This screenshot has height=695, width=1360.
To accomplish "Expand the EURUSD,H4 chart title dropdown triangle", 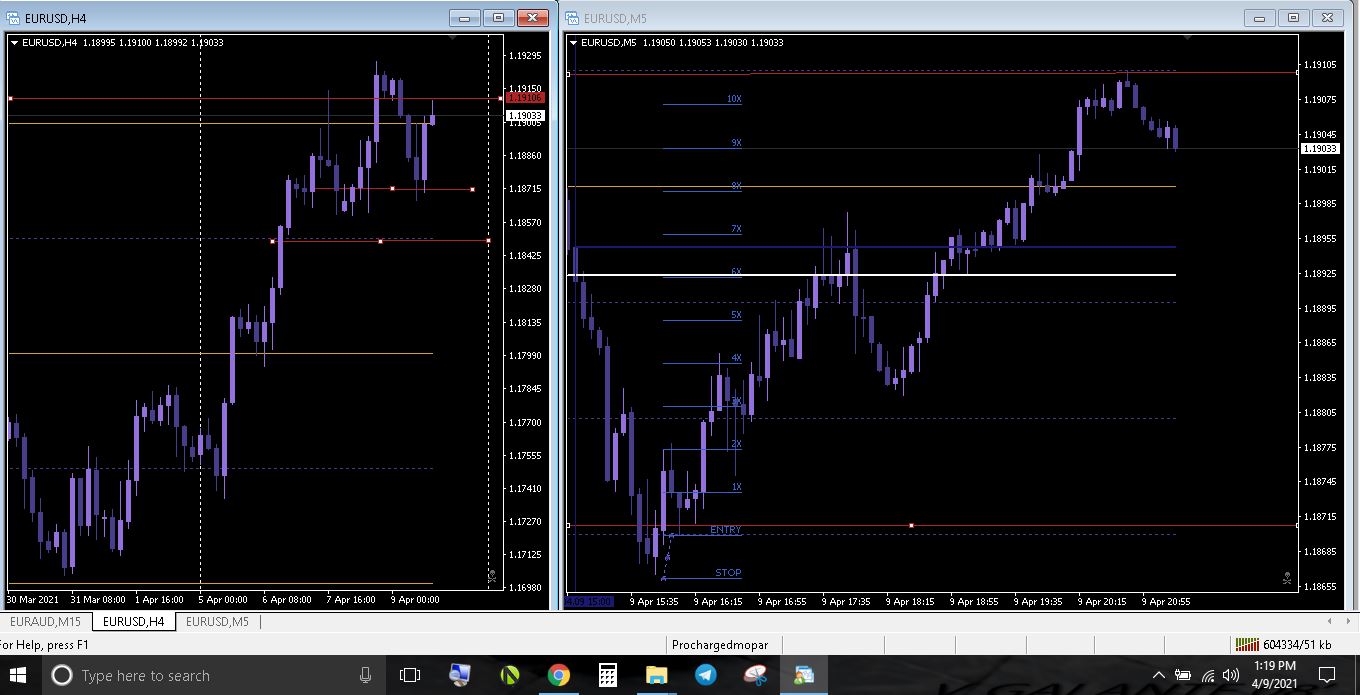I will 14,42.
